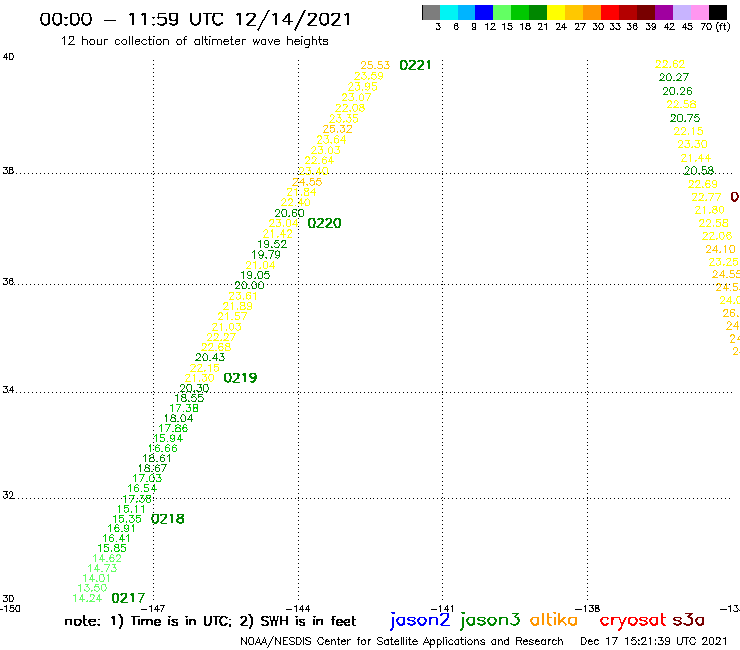Image resolution: width=740 pixels, height=650 pixels.
Task: Click the pink swatch in the color scale
Action: pos(699,12)
